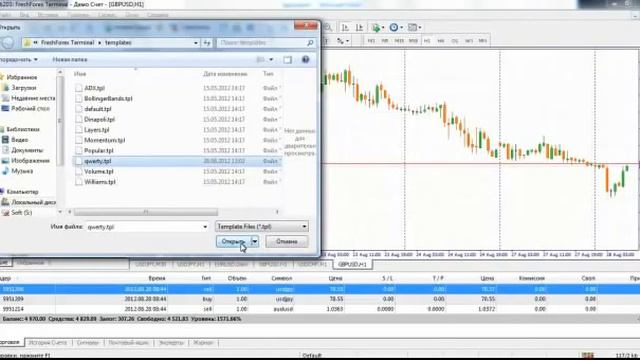640x360 pixels.
Task: Open Рабочий стол in the dialog sidebar
Action: click(x=30, y=109)
